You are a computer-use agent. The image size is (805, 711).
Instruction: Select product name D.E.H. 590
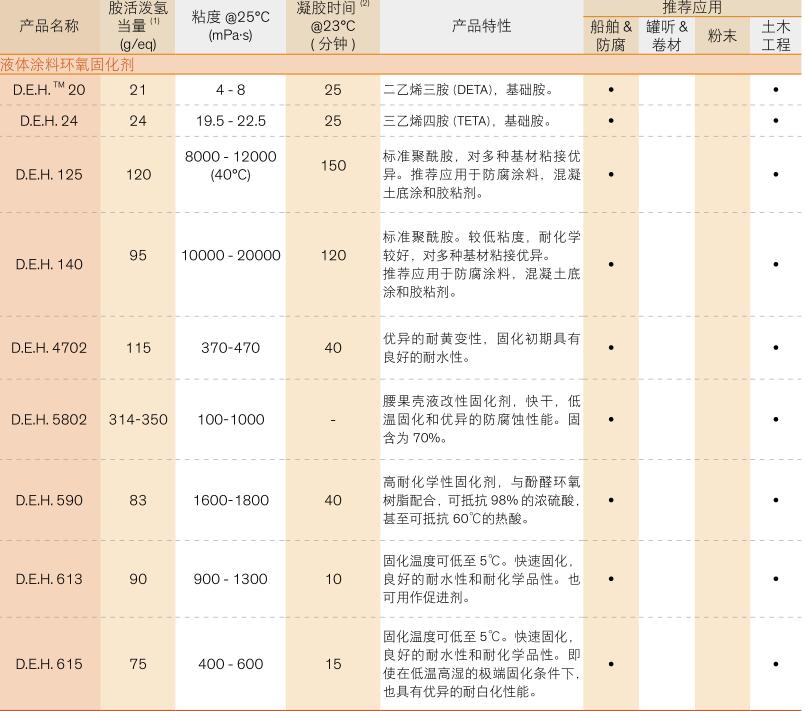tap(49, 500)
